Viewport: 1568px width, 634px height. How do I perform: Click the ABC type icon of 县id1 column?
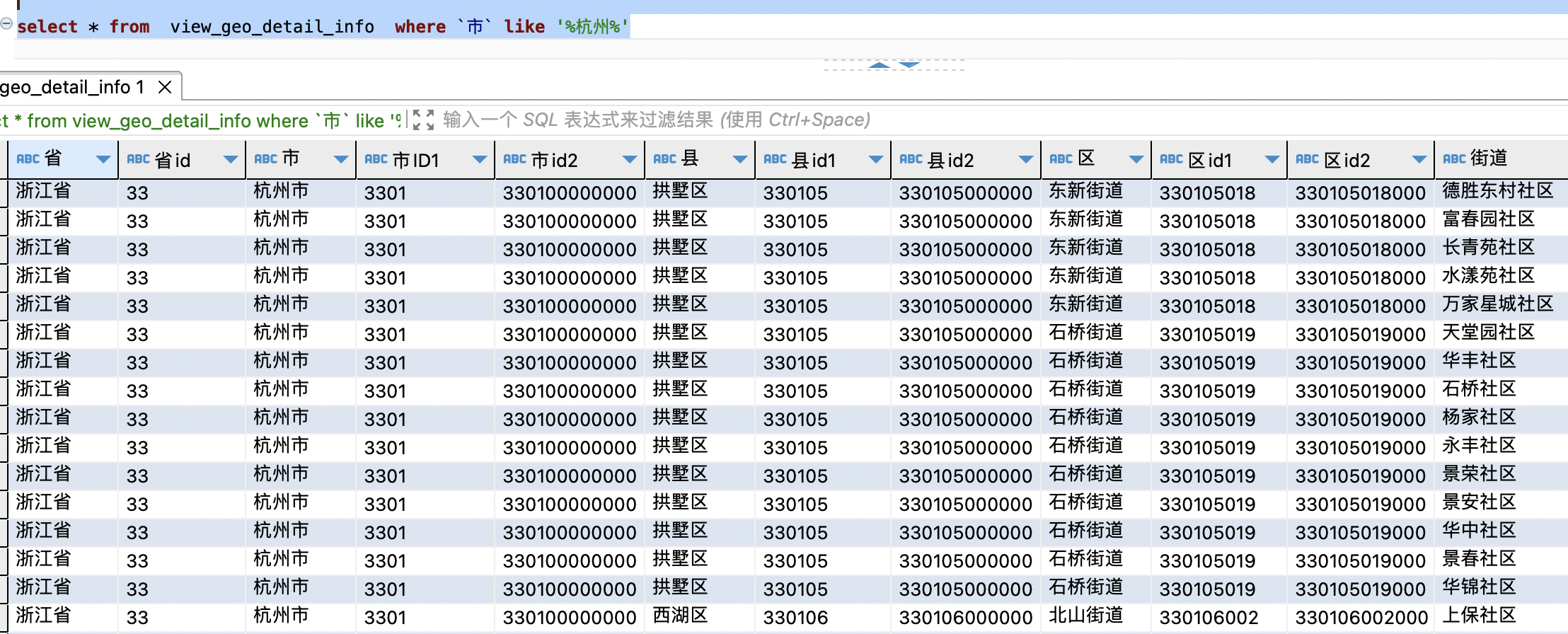click(775, 159)
